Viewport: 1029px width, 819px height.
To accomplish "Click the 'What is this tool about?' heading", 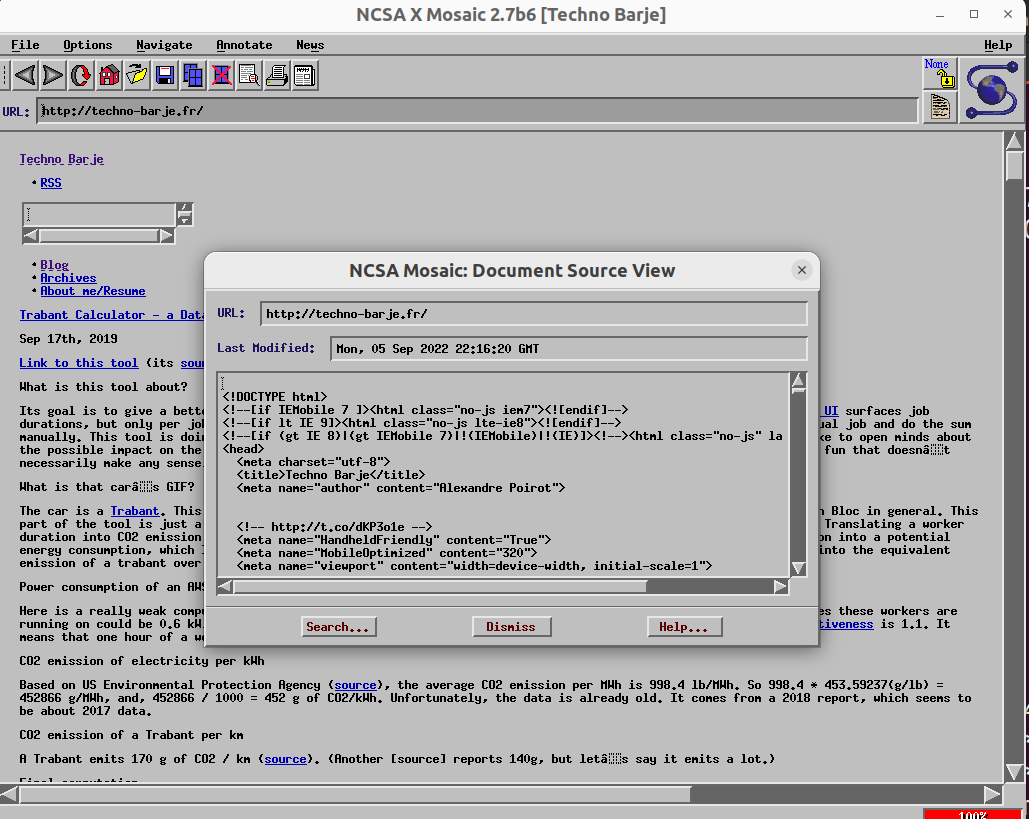I will click(x=103, y=387).
